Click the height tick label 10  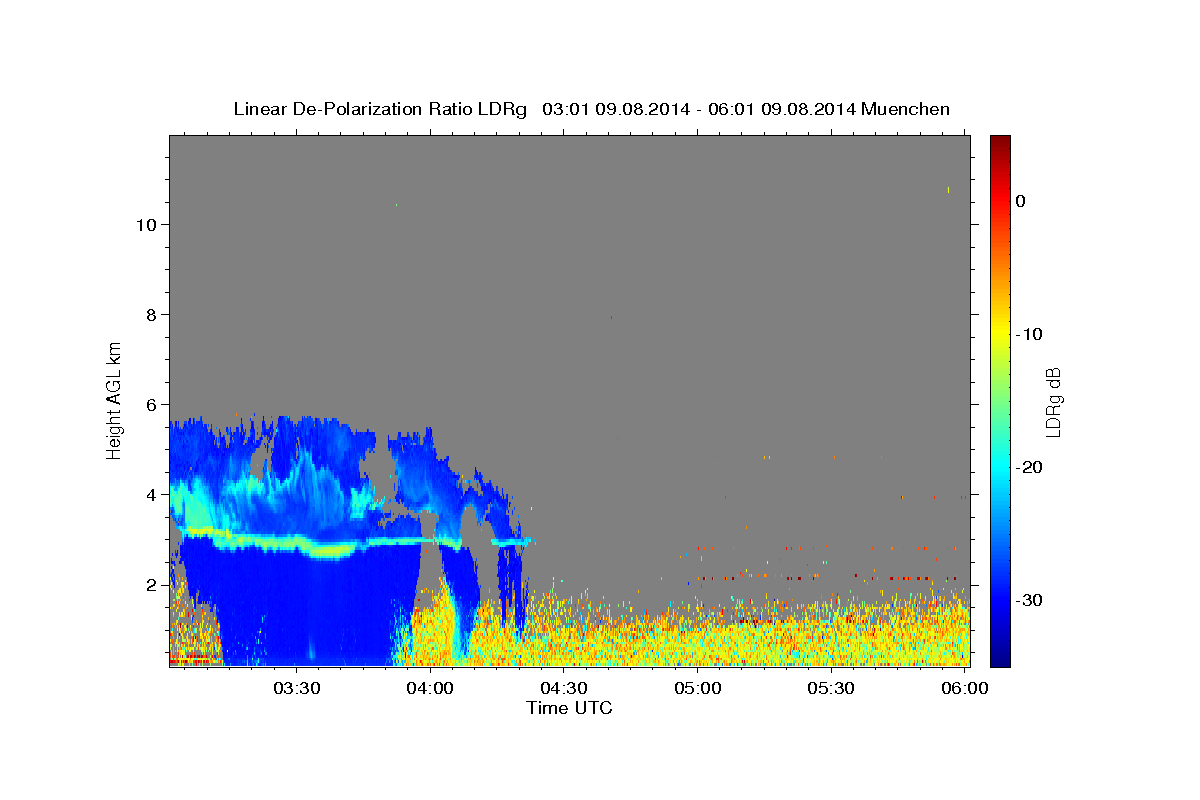(x=145, y=225)
